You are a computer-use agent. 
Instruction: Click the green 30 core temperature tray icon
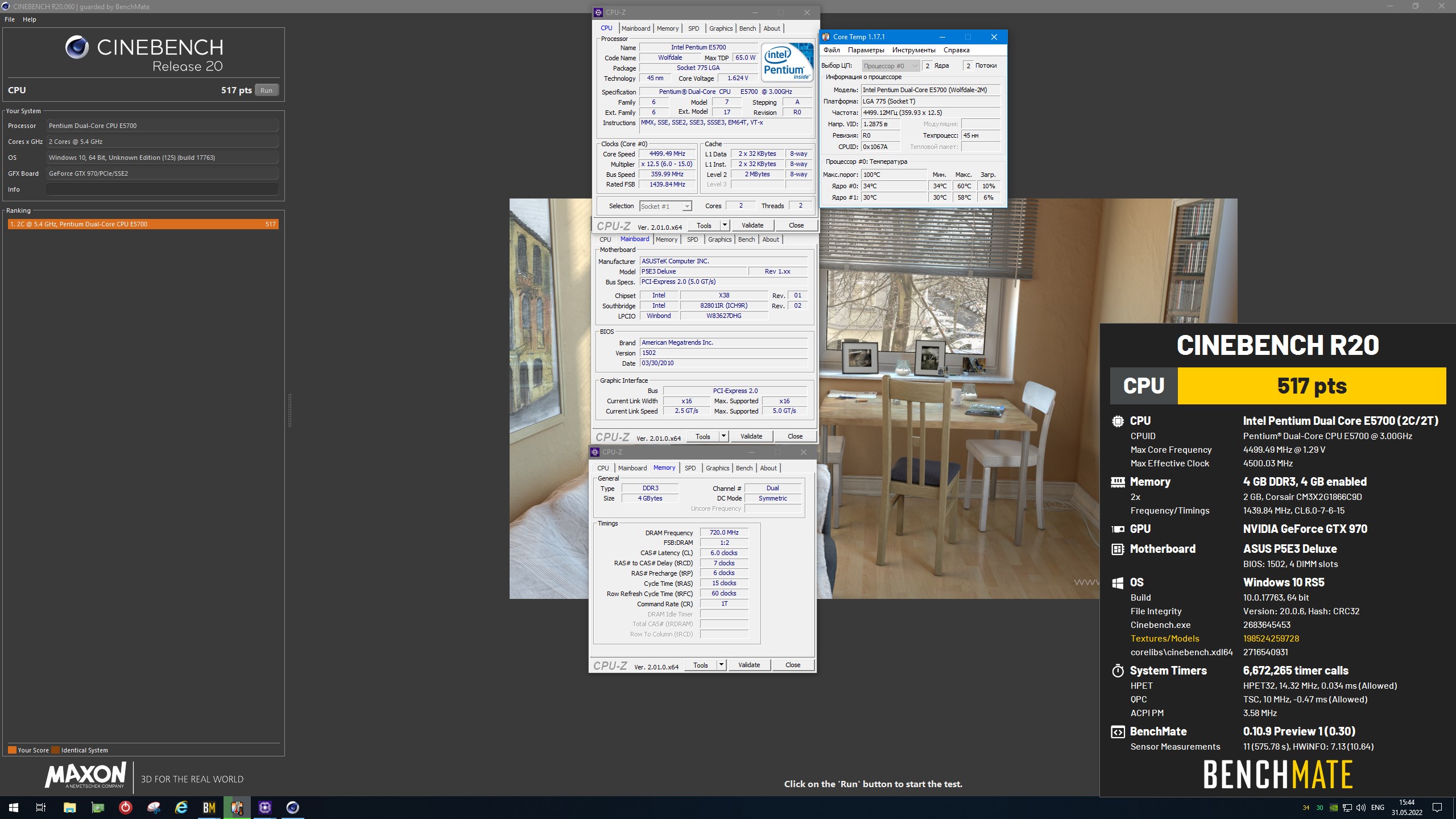pos(1319,808)
